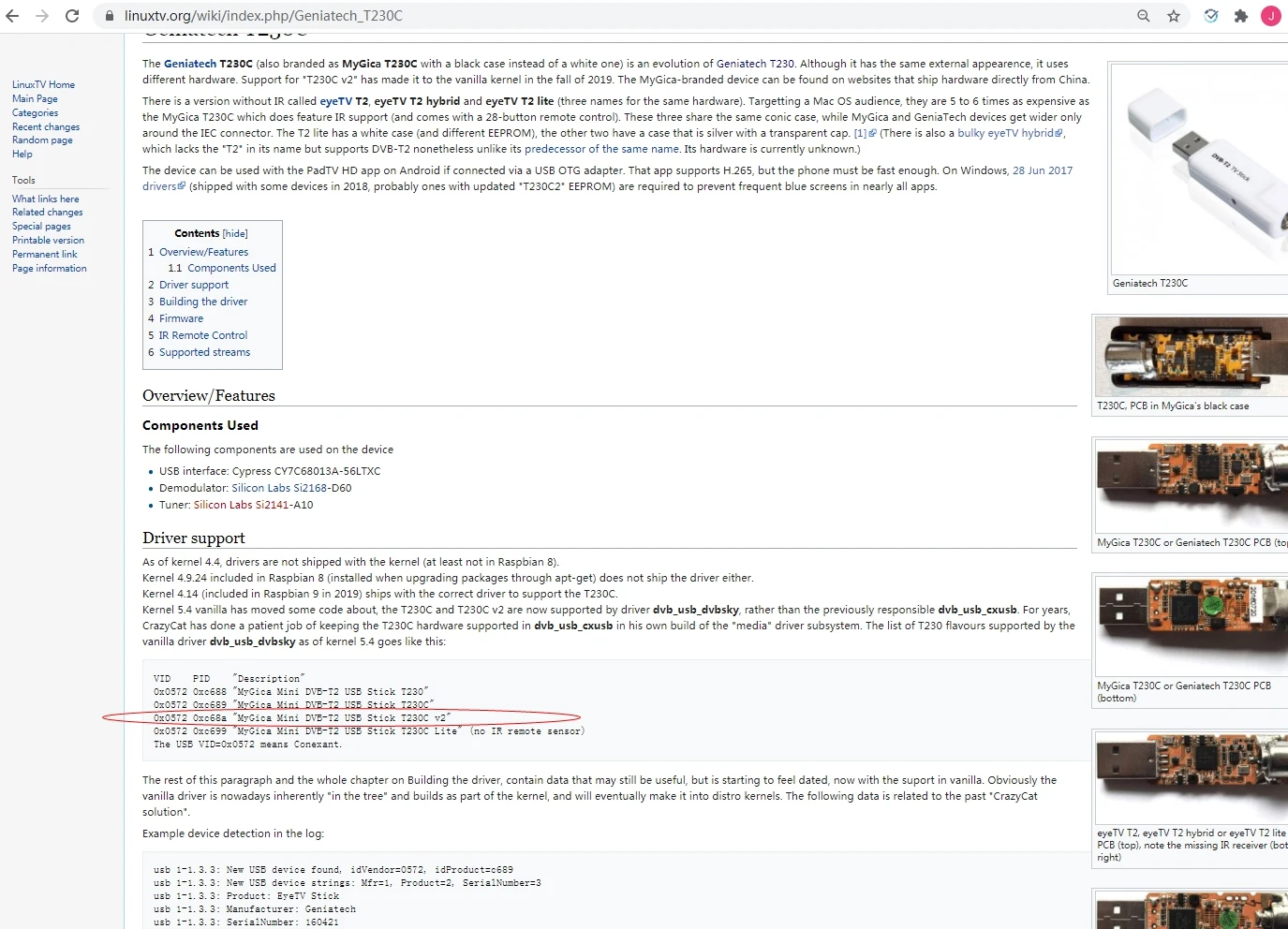Select the 0xc689 Stick T230C row
This screenshot has height=929, width=1288.
click(294, 705)
